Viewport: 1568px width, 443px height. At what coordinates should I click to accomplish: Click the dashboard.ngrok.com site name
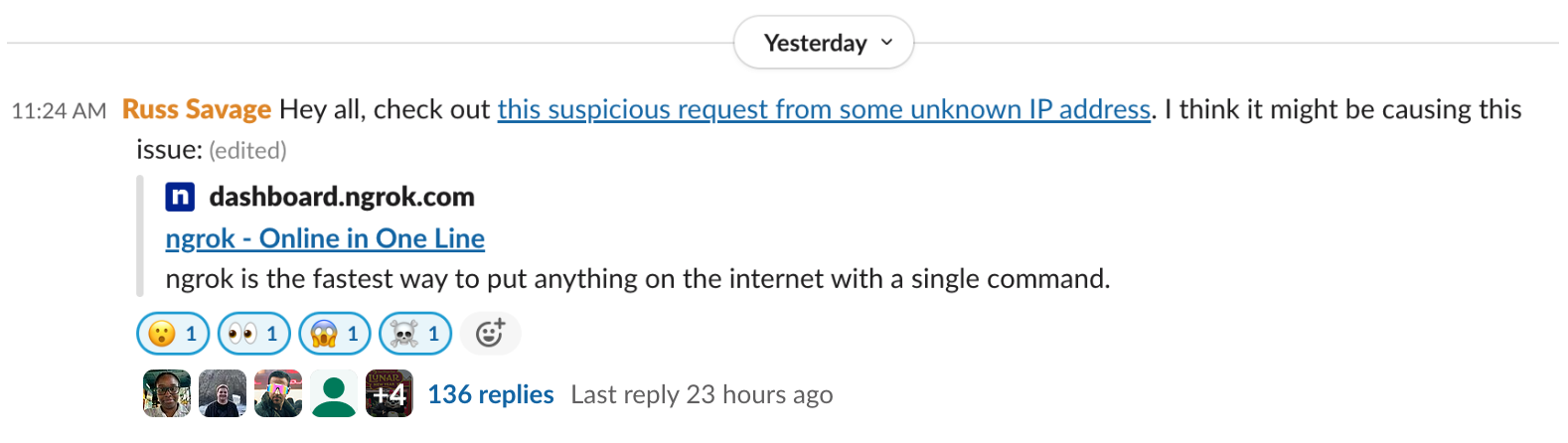click(x=342, y=197)
